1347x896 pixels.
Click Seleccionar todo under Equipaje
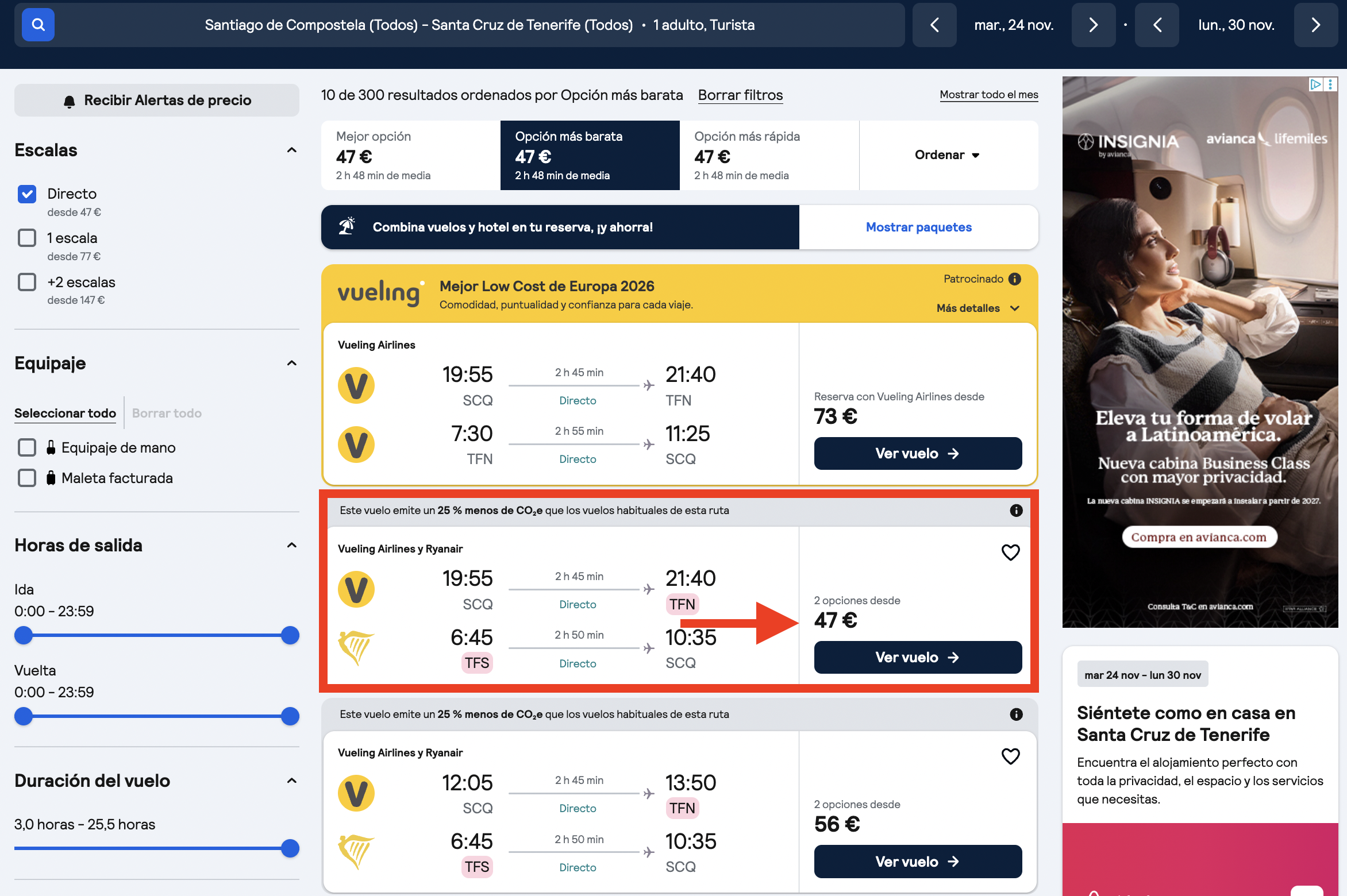[65, 414]
